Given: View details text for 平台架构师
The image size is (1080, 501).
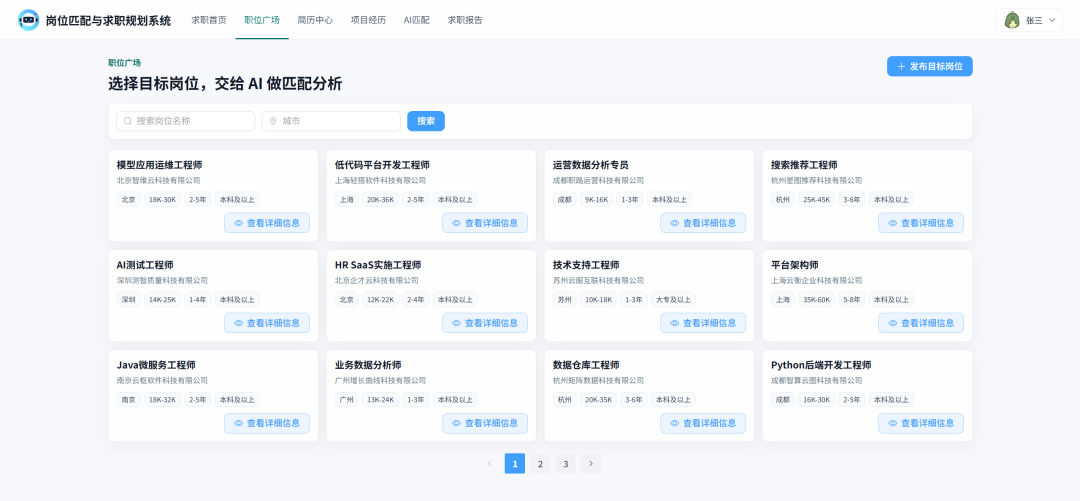Looking at the screenshot, I should tap(927, 323).
